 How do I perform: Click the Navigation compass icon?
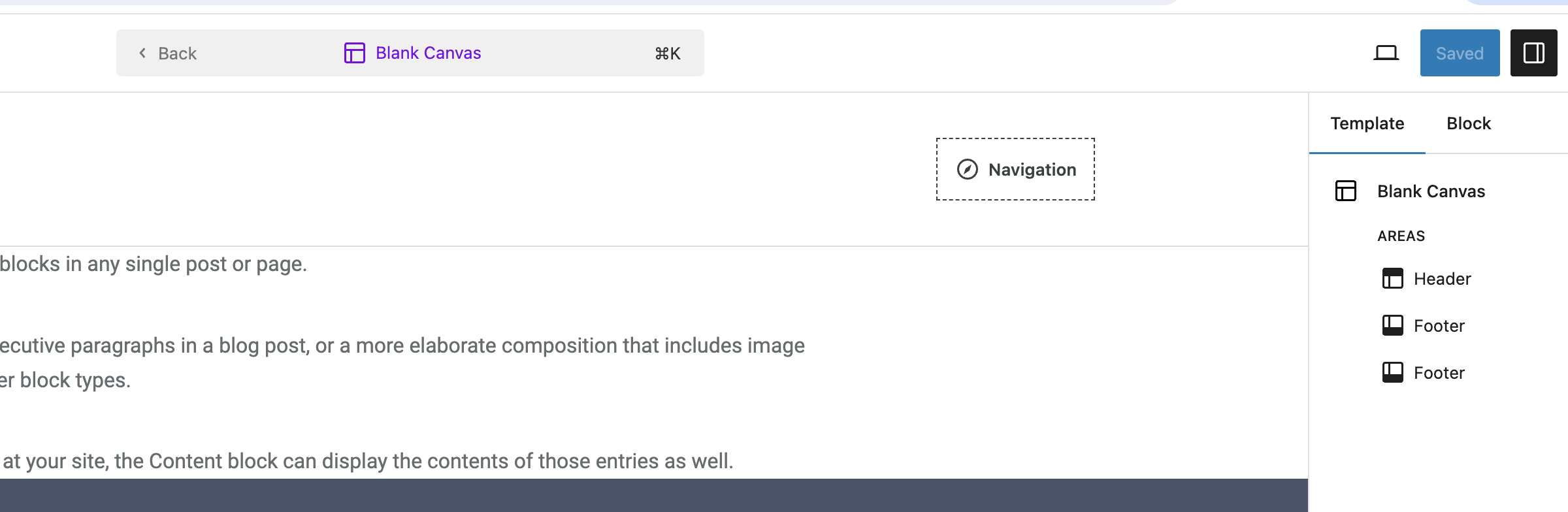pos(967,169)
